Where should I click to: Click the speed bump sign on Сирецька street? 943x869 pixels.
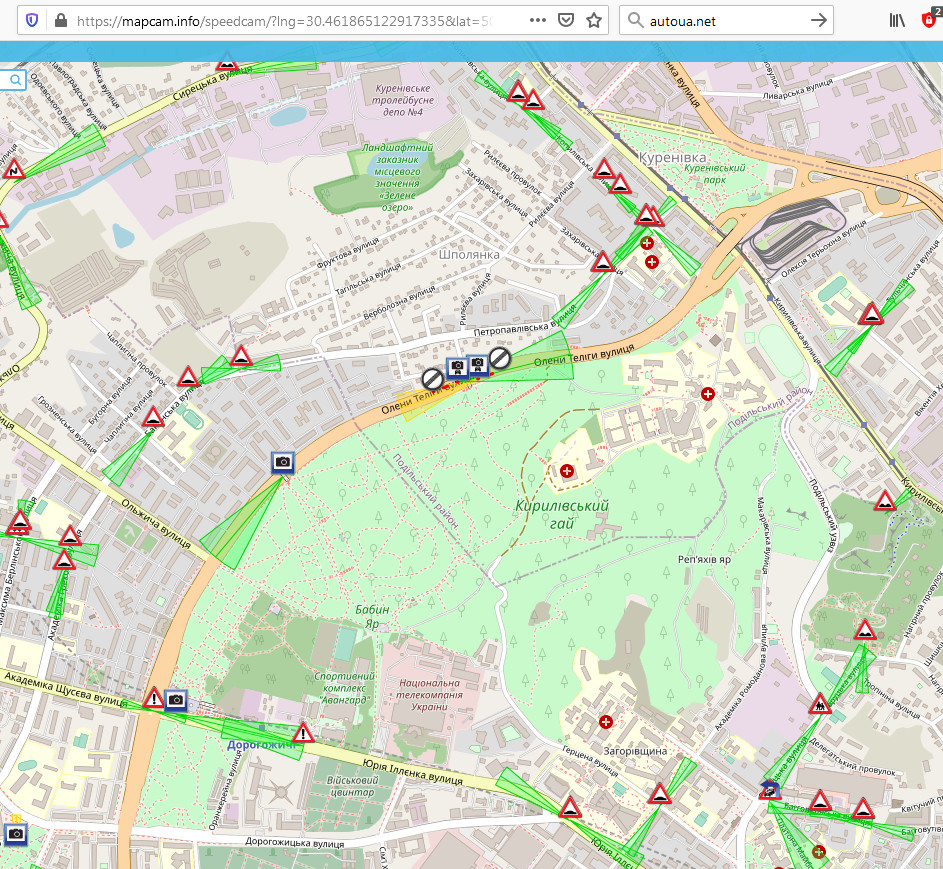228,66
